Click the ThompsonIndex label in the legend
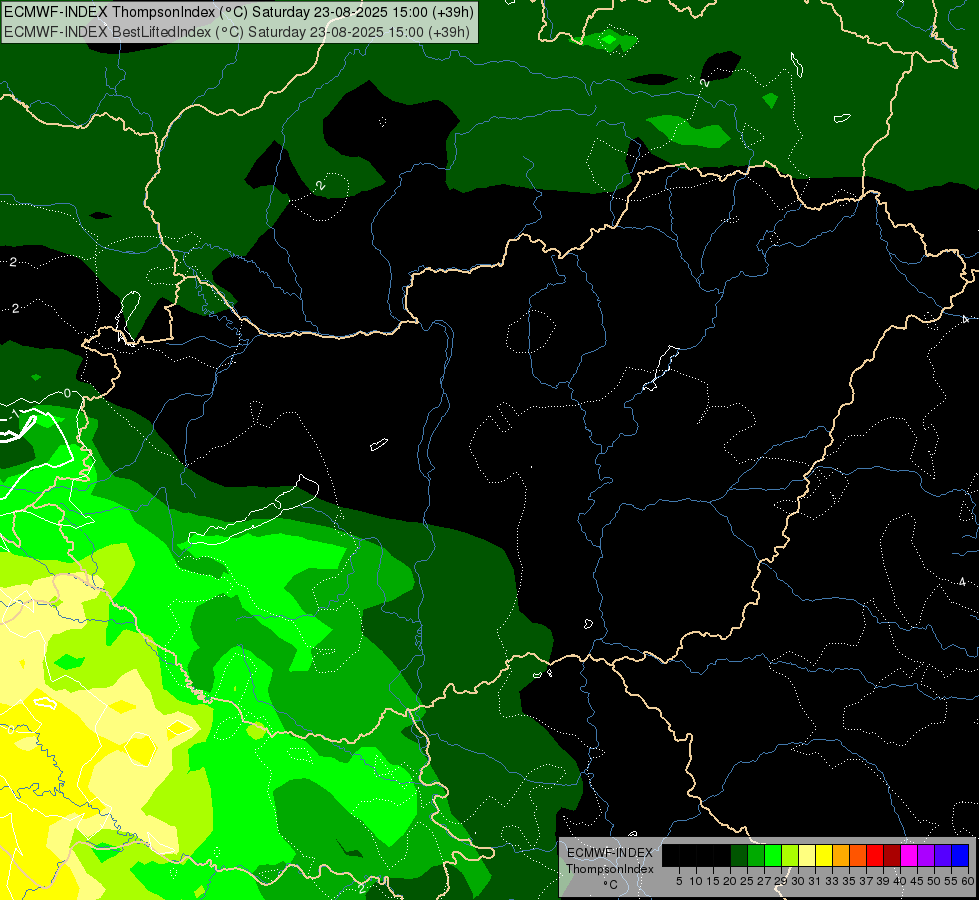979x900 pixels. click(610, 869)
